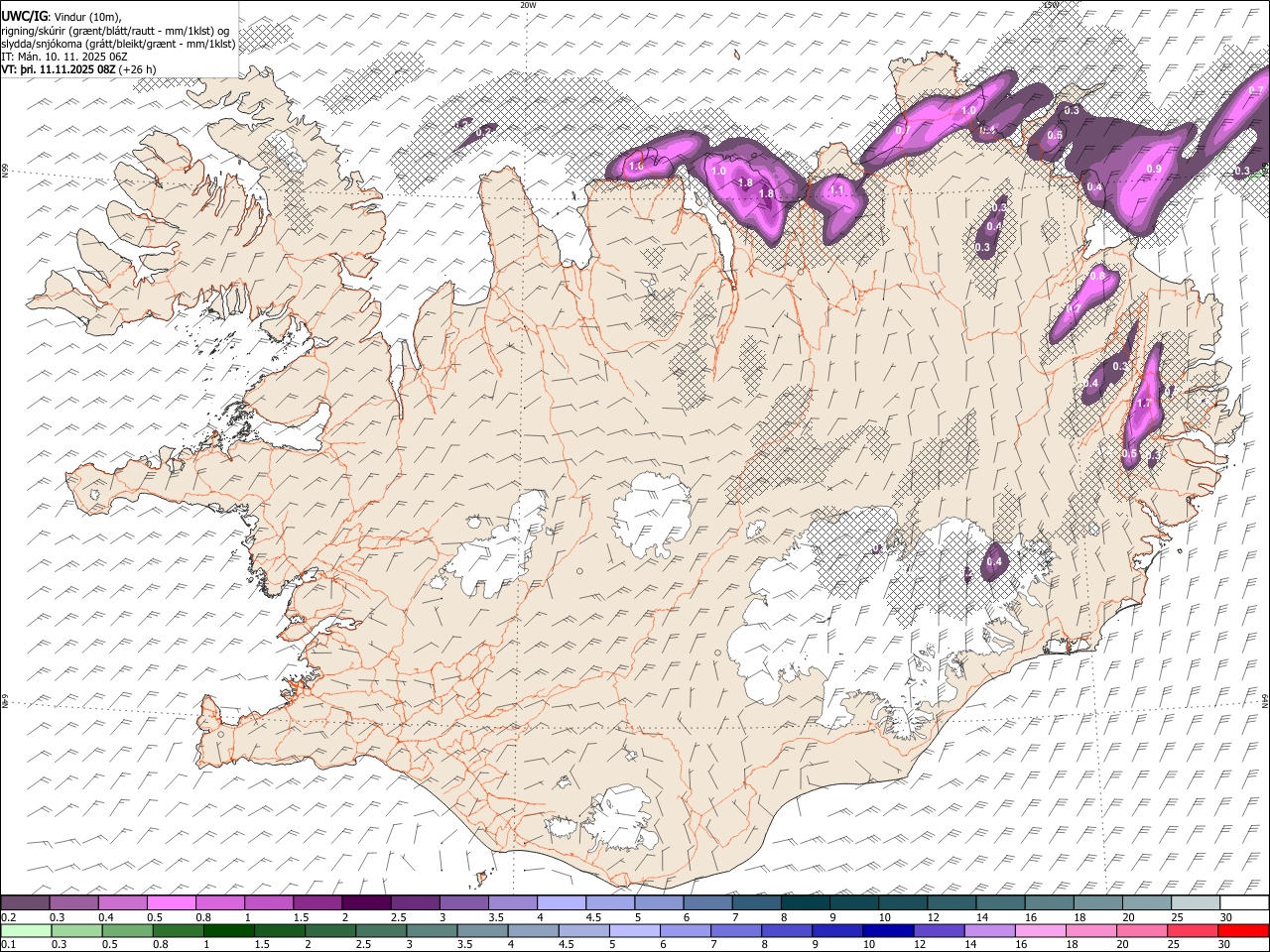This screenshot has width=1270, height=952.
Task: Pick the lower green swatch between 0.5 and 0.8
Action: [127, 930]
